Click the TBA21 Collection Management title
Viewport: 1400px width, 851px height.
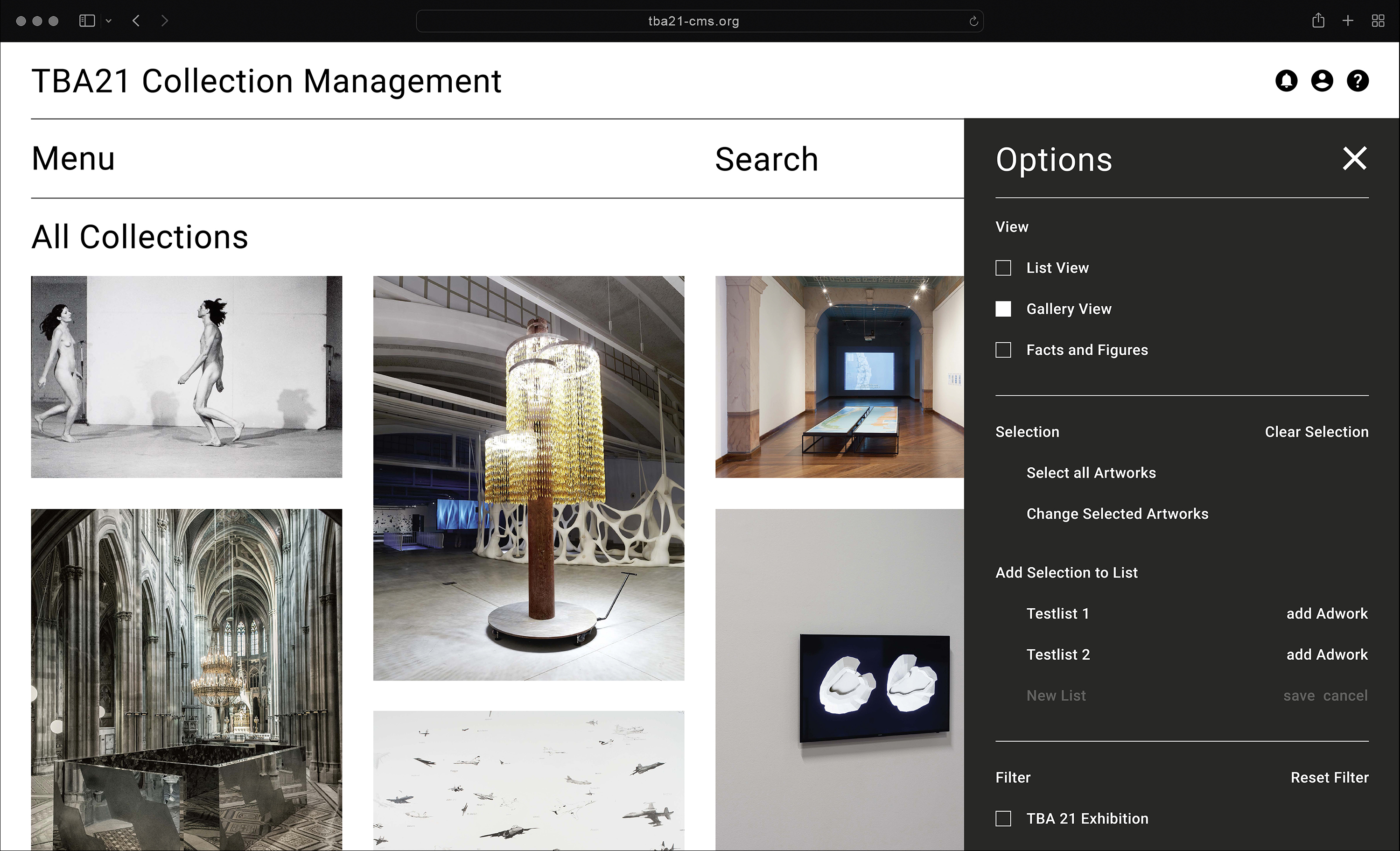[266, 81]
